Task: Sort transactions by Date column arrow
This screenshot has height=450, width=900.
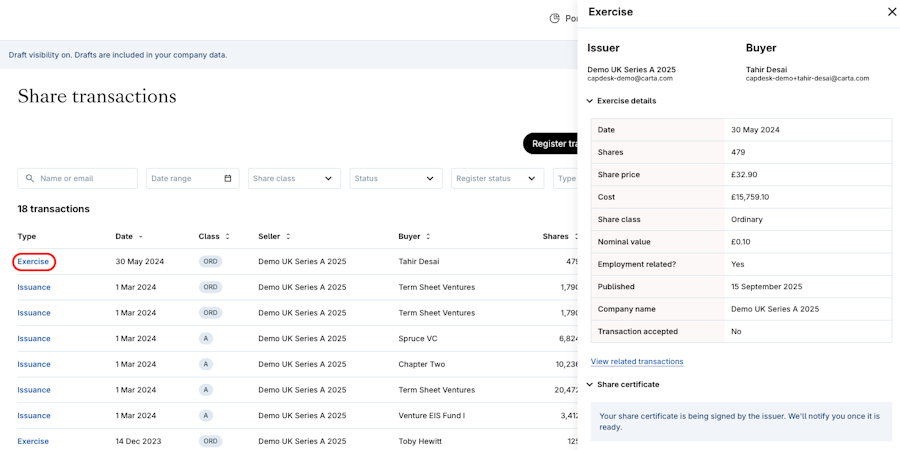Action: (140, 237)
